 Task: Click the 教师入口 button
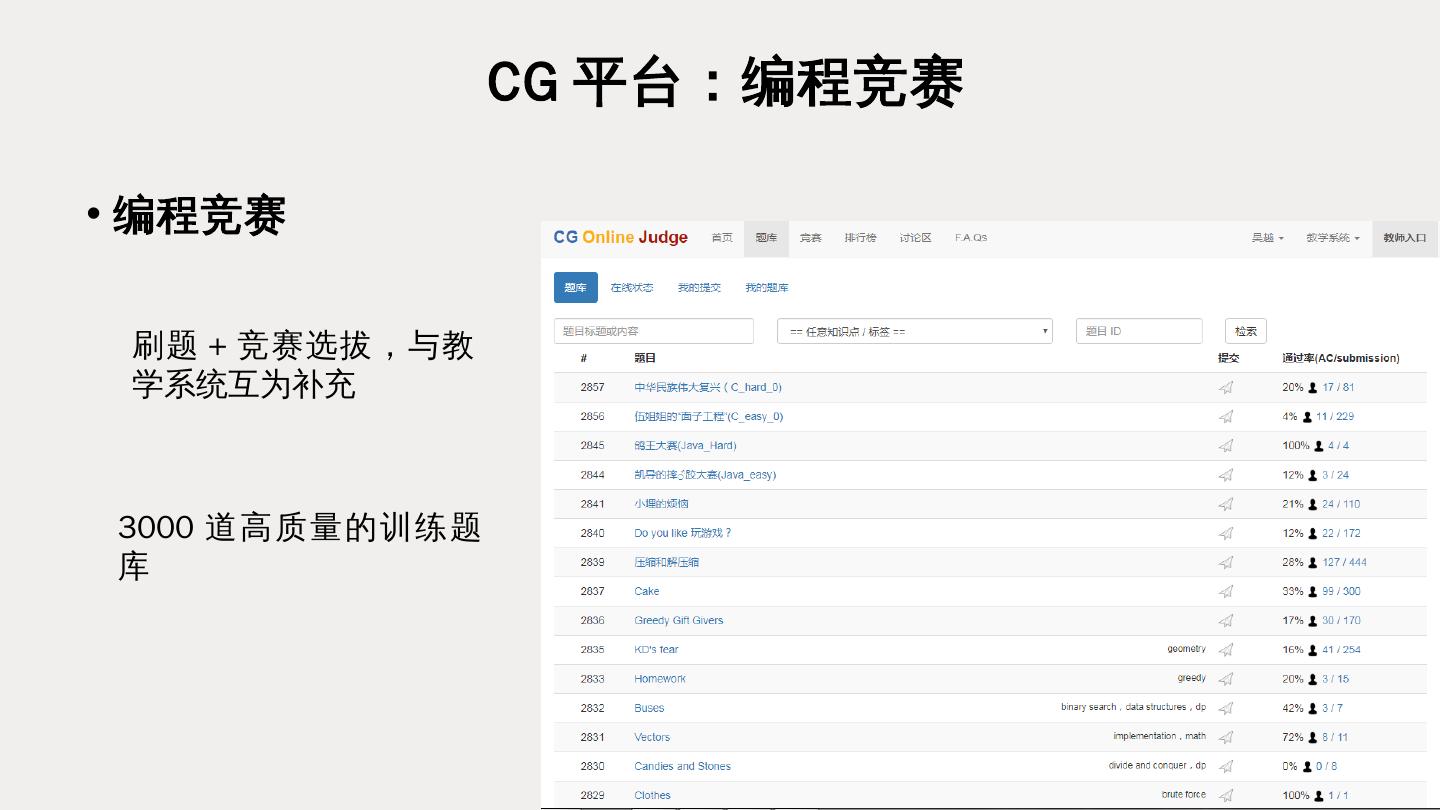click(1404, 238)
